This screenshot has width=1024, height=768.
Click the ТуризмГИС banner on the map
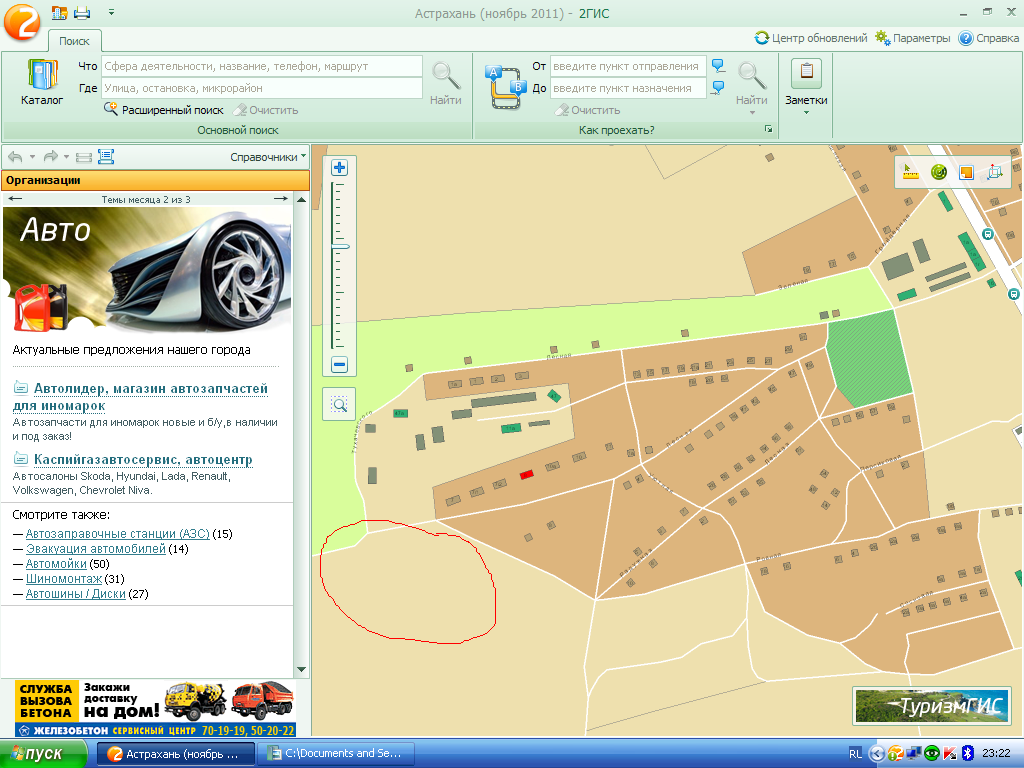[x=931, y=706]
